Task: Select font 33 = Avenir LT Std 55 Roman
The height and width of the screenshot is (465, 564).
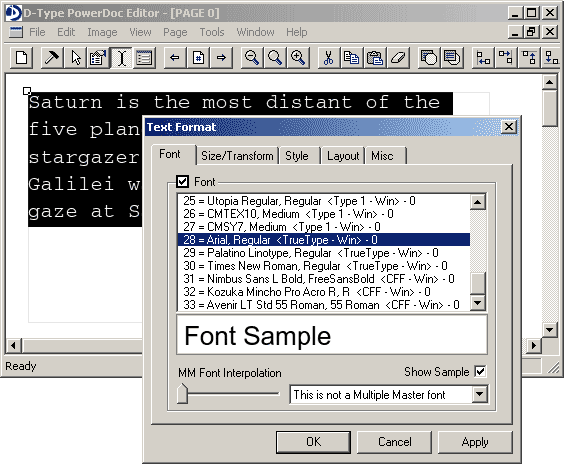Action: (323, 305)
